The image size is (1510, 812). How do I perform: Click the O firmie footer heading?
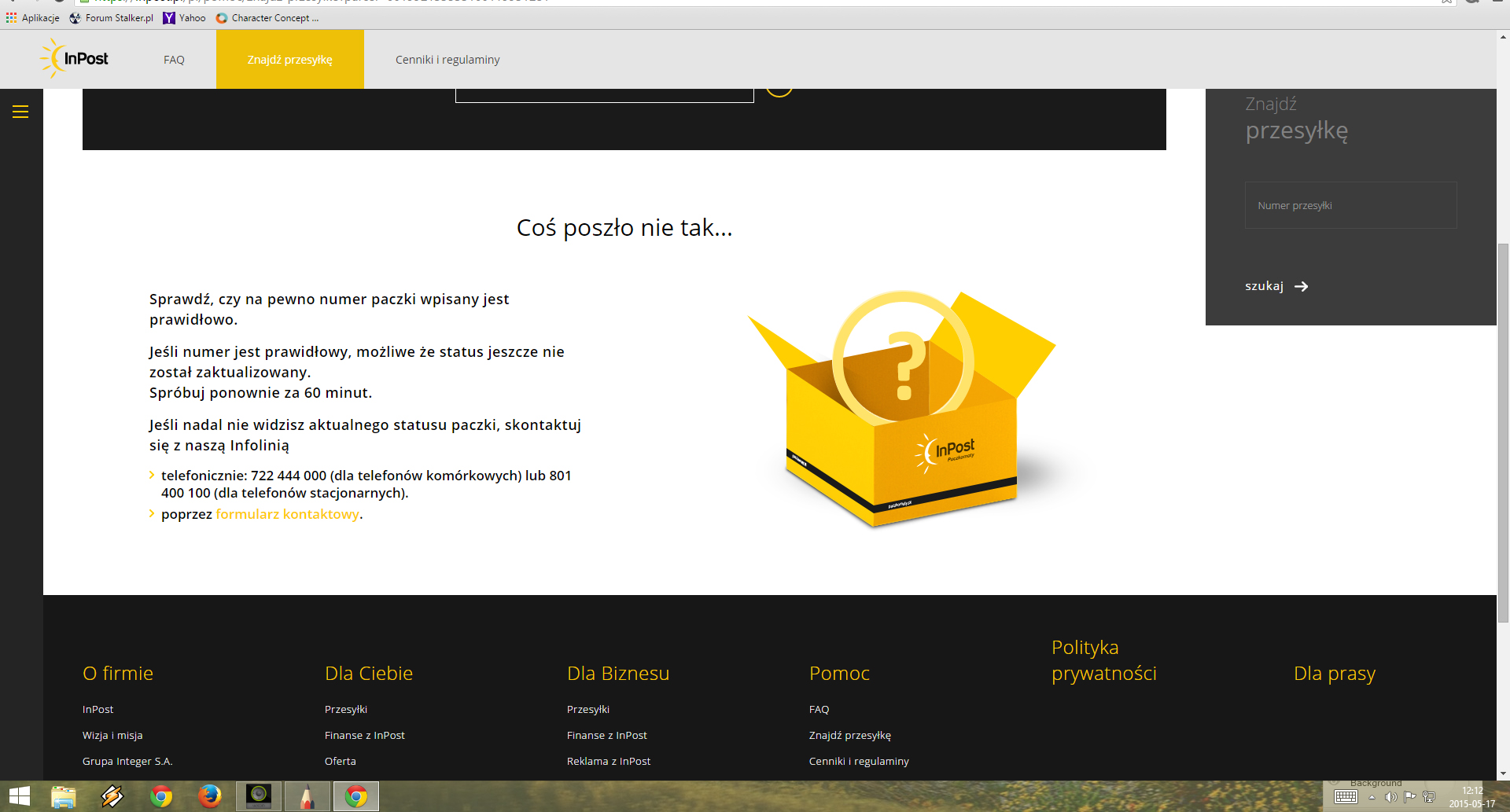(118, 674)
